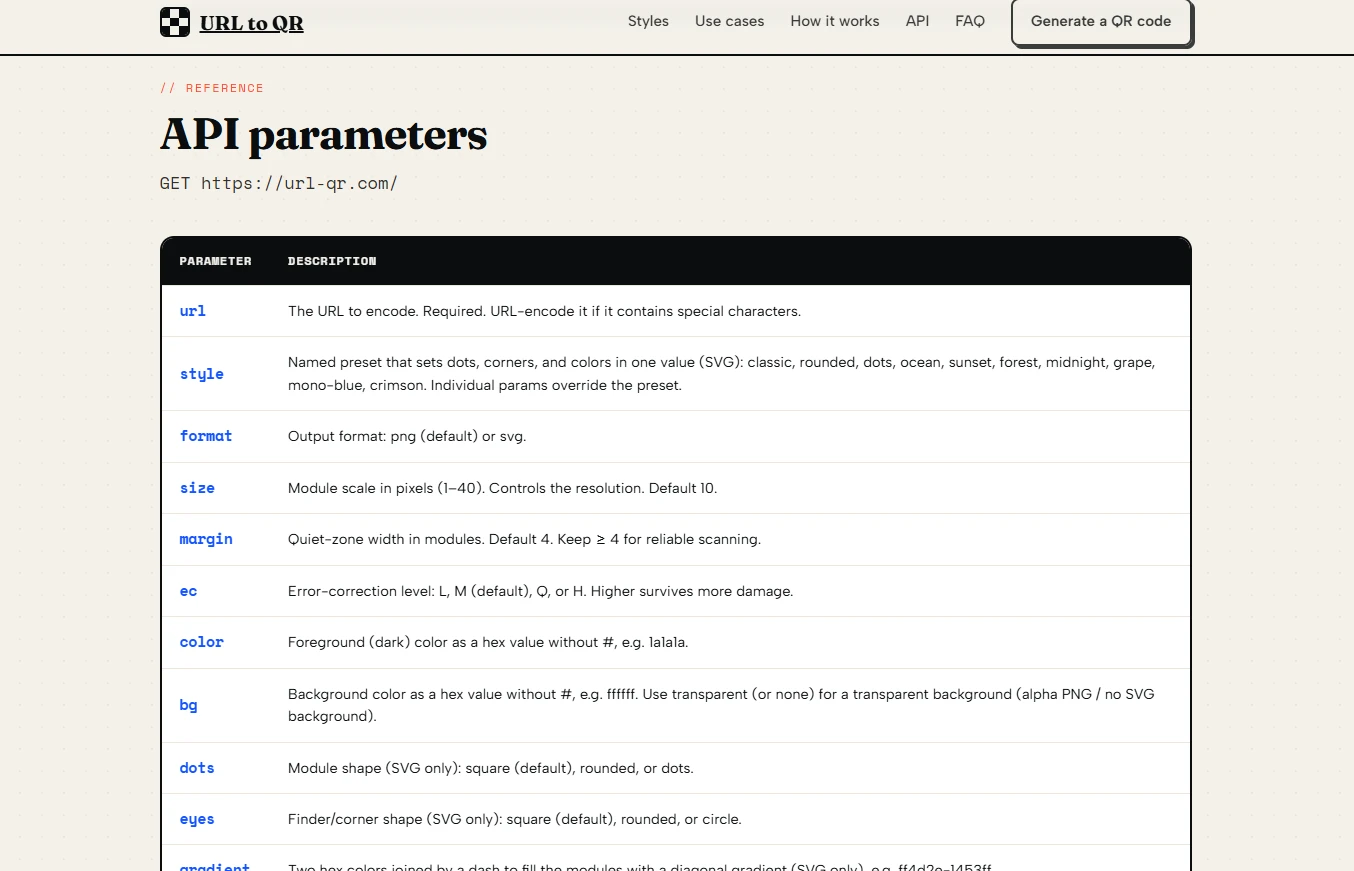
Task: Click the // REFERENCE label
Action: (x=212, y=88)
